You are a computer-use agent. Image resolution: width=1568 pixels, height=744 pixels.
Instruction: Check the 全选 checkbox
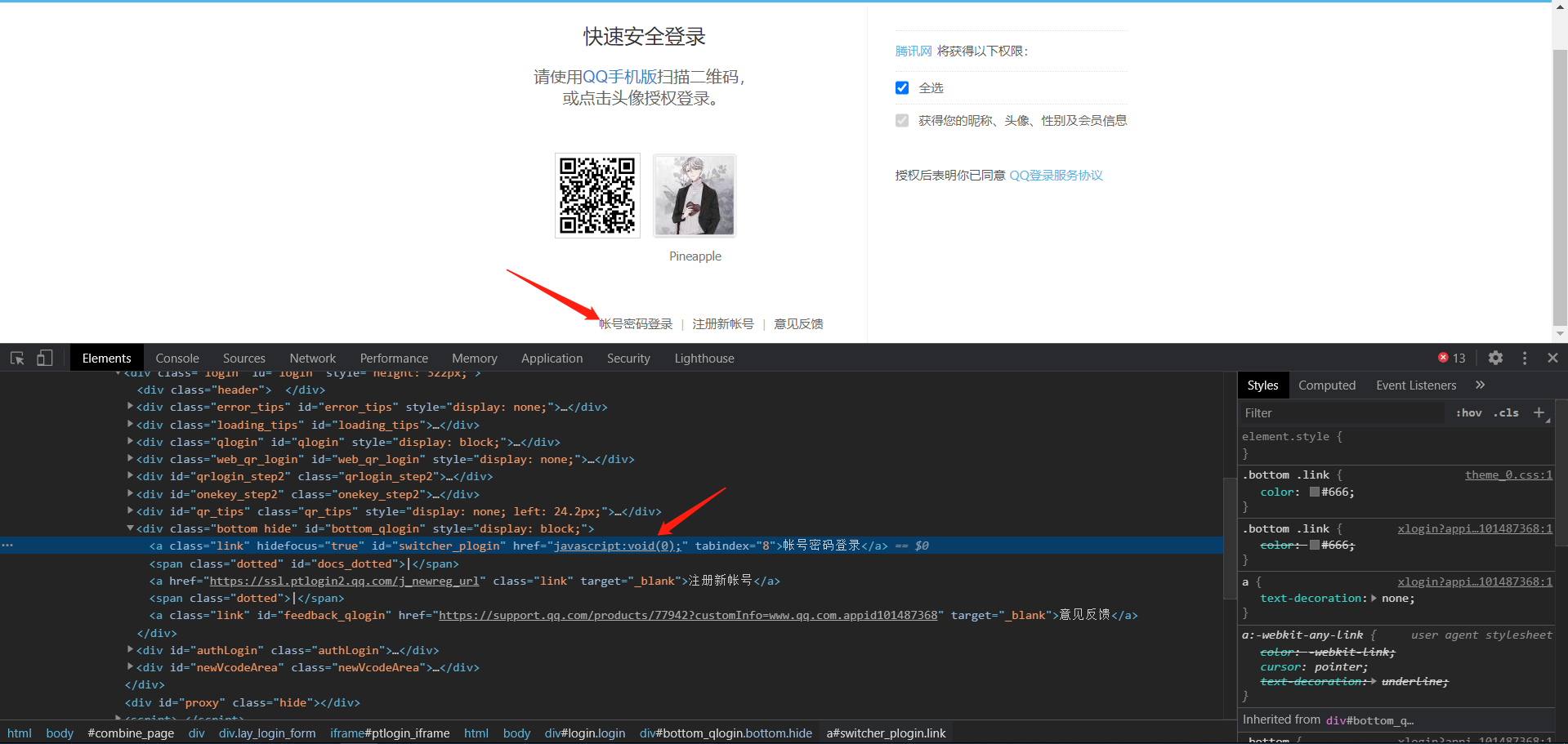[x=902, y=87]
